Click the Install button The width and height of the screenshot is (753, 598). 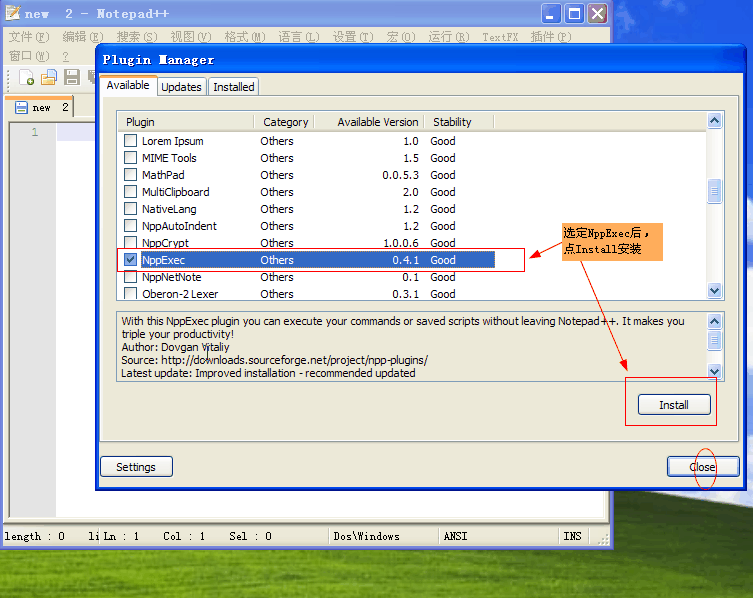click(674, 404)
